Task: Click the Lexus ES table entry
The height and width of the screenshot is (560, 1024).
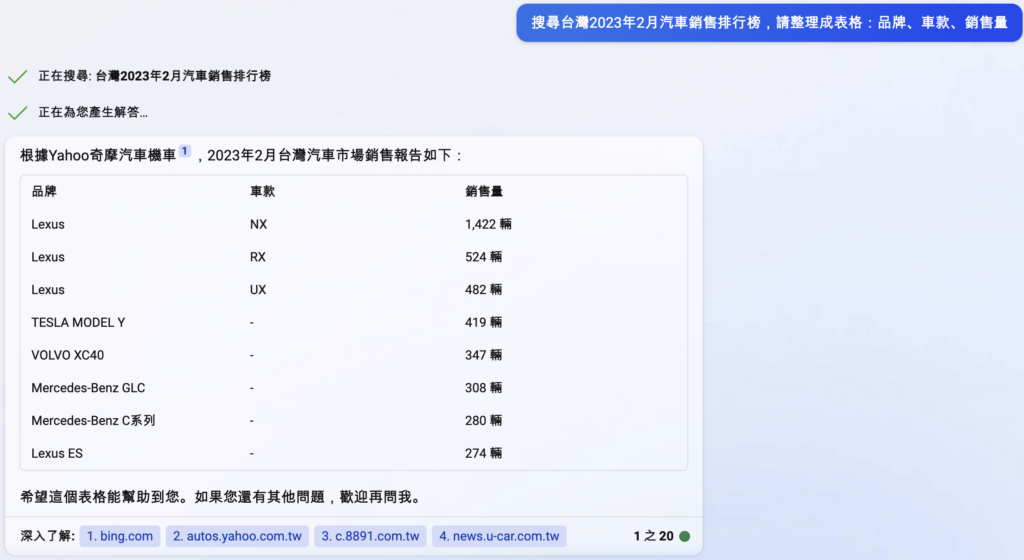Action: click(57, 453)
